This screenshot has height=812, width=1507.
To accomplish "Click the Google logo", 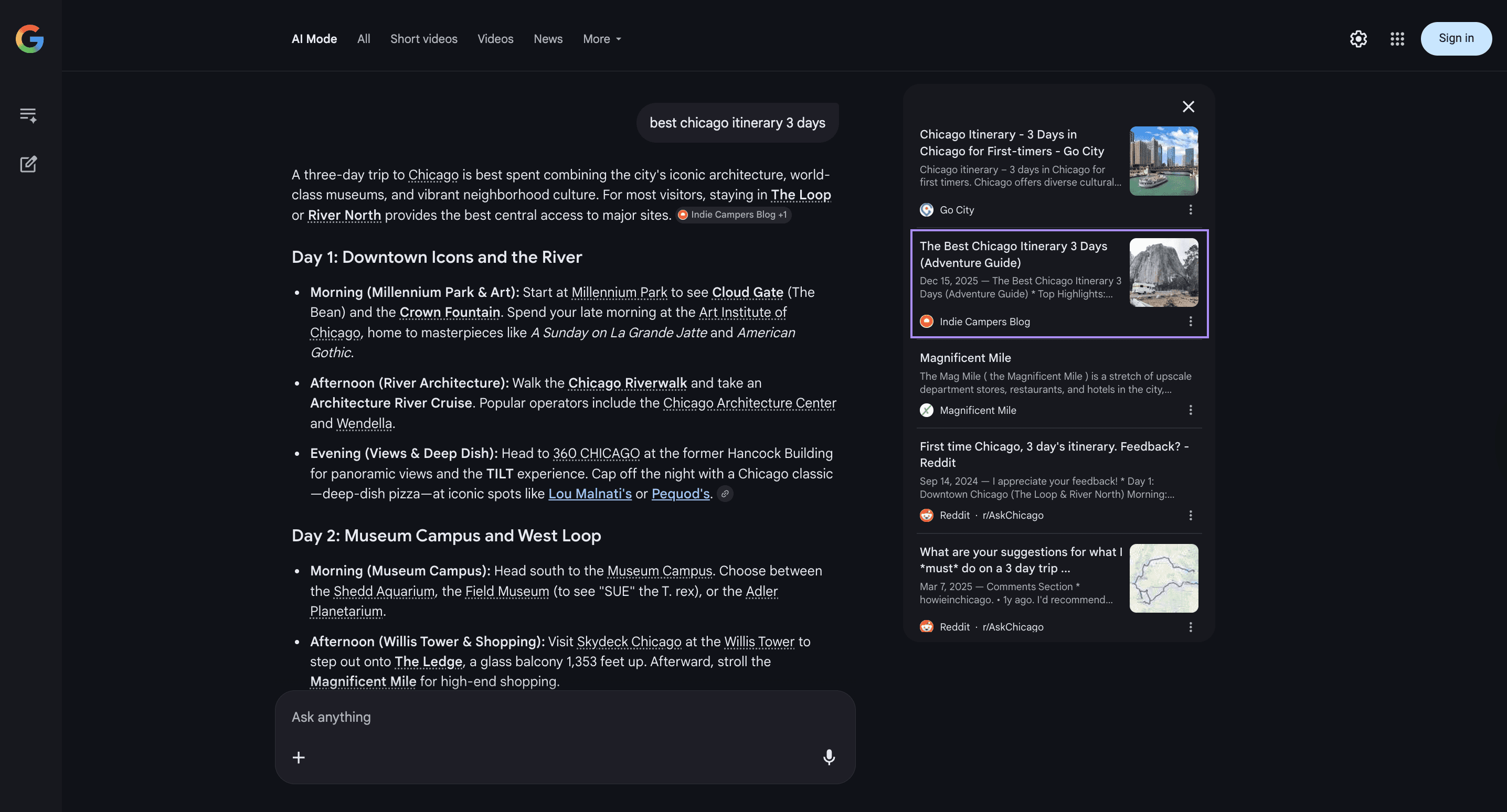I will [30, 39].
